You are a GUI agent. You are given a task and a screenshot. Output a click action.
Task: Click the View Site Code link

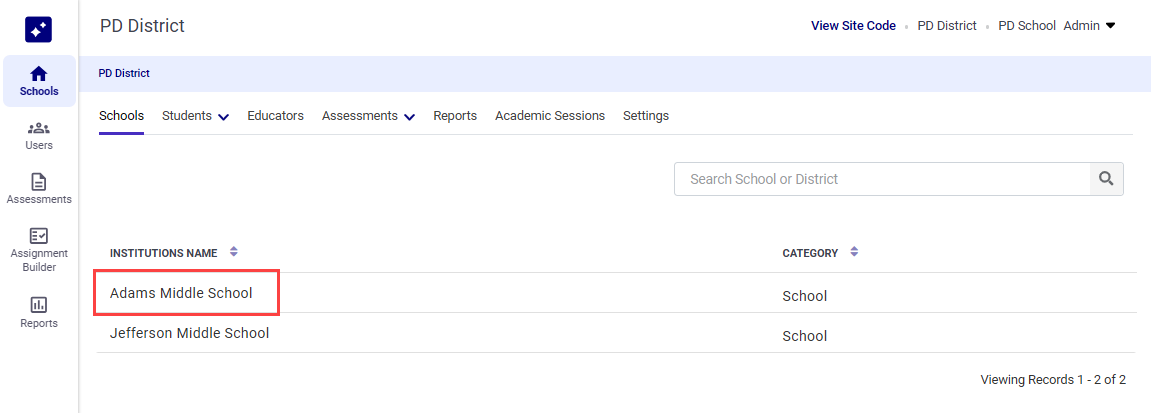pos(853,26)
